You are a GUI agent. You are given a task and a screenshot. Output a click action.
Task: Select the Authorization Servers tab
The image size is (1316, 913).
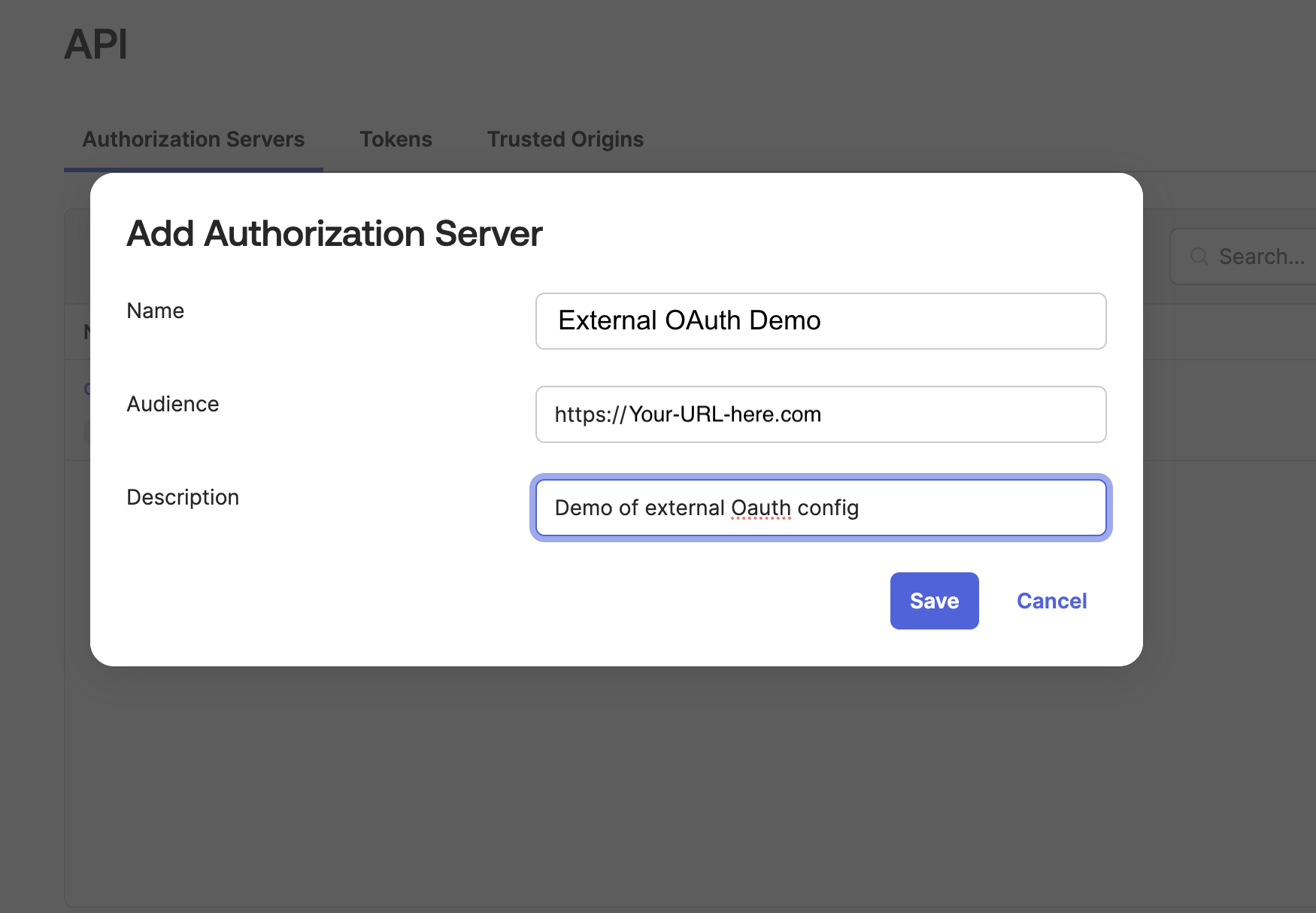coord(193,139)
